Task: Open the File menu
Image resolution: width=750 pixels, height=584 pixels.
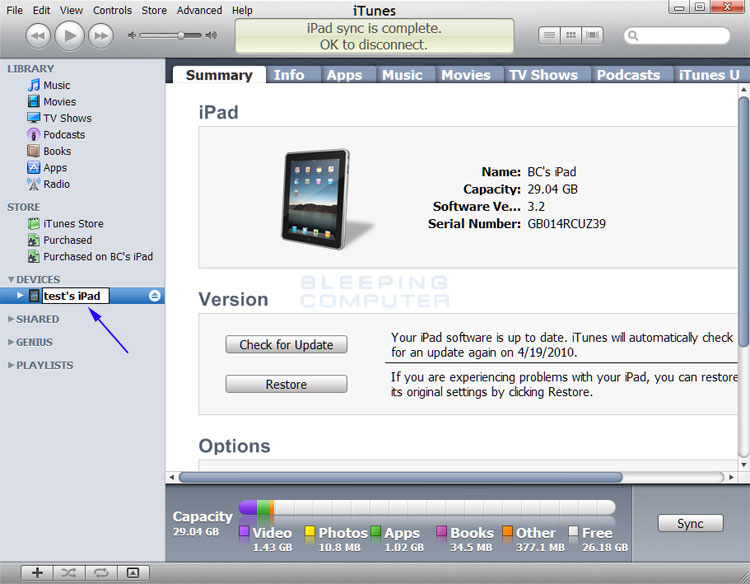Action: click(14, 10)
